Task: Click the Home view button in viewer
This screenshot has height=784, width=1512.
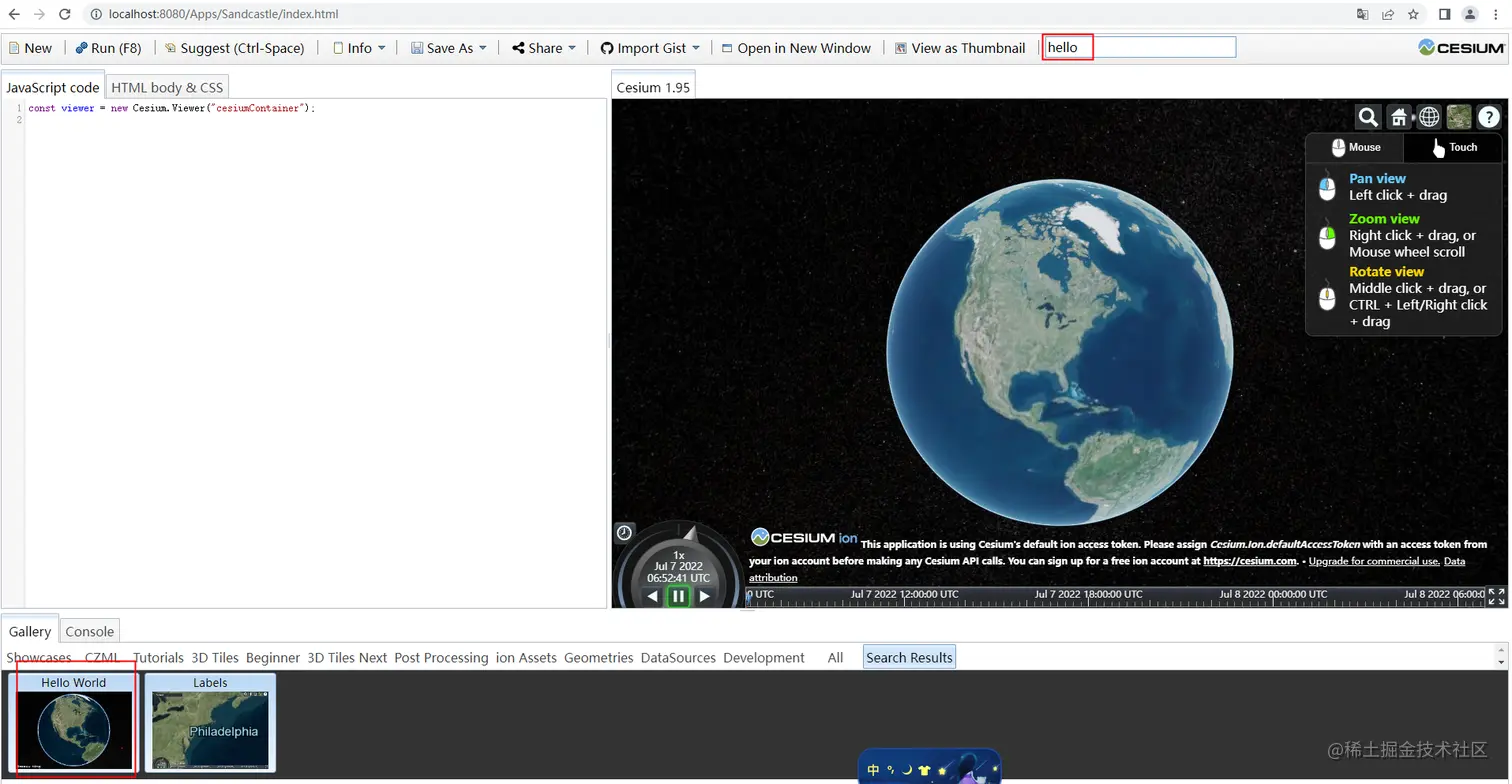Action: tap(1399, 117)
